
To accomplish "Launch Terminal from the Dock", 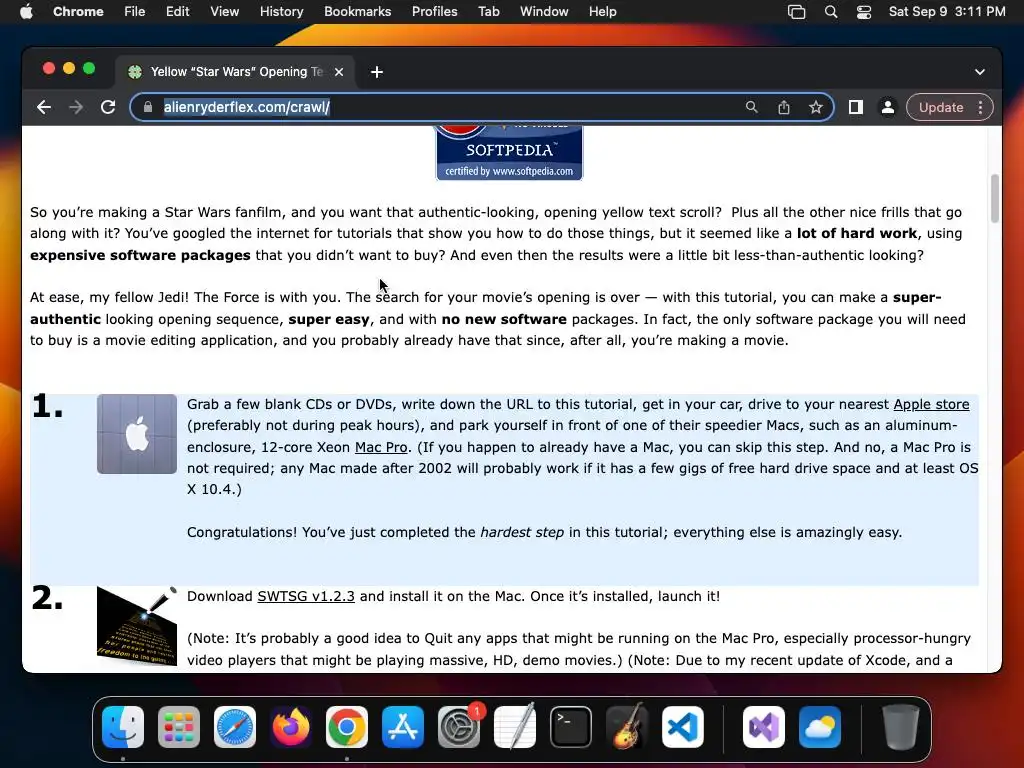I will tap(571, 727).
